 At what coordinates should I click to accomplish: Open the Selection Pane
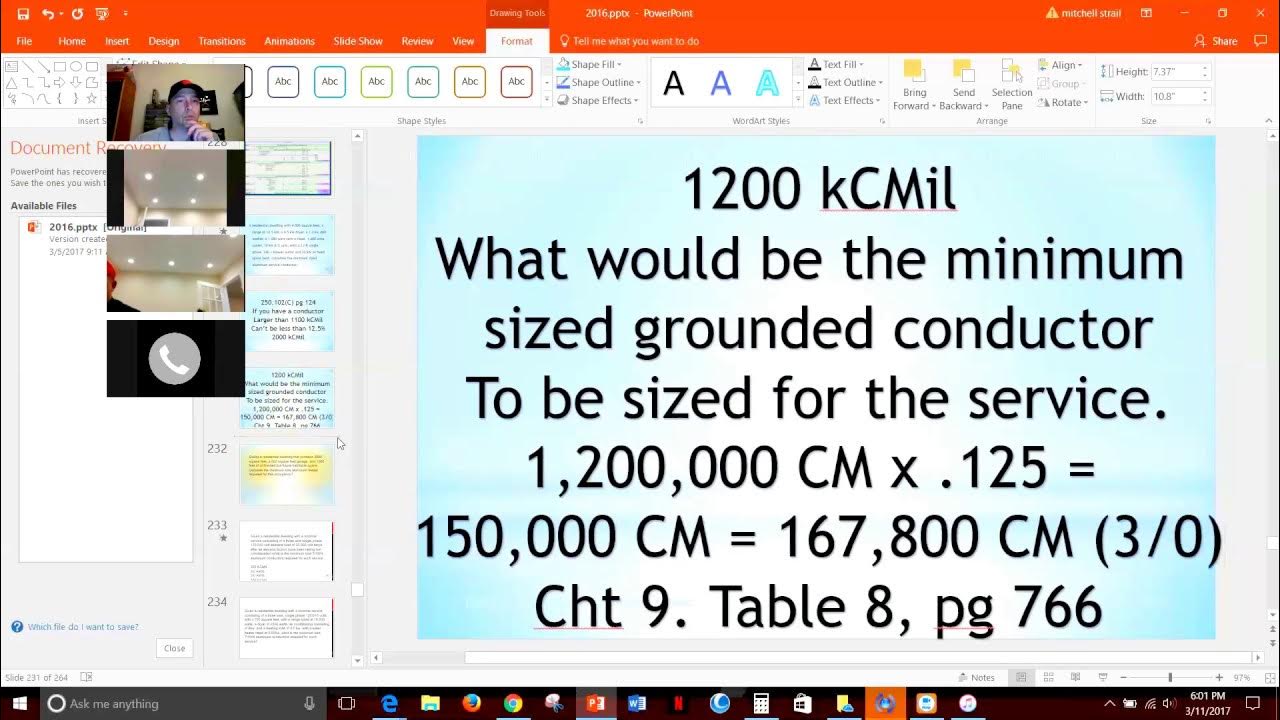(1012, 85)
